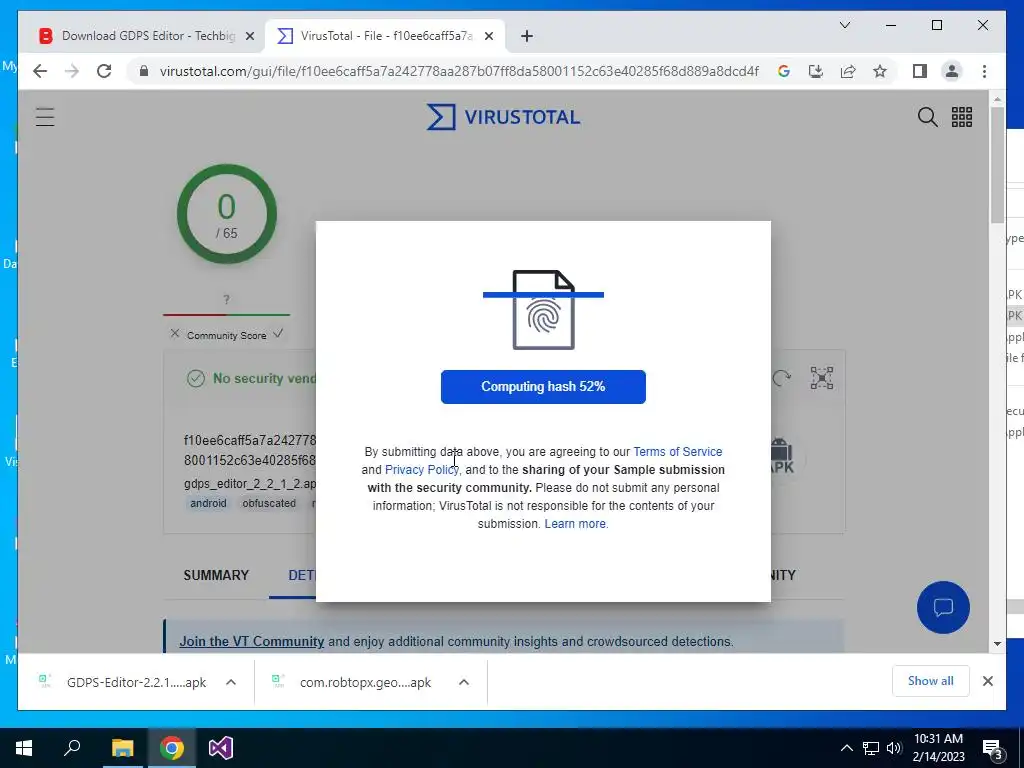Close the VirusTotal tab

(x=488, y=36)
